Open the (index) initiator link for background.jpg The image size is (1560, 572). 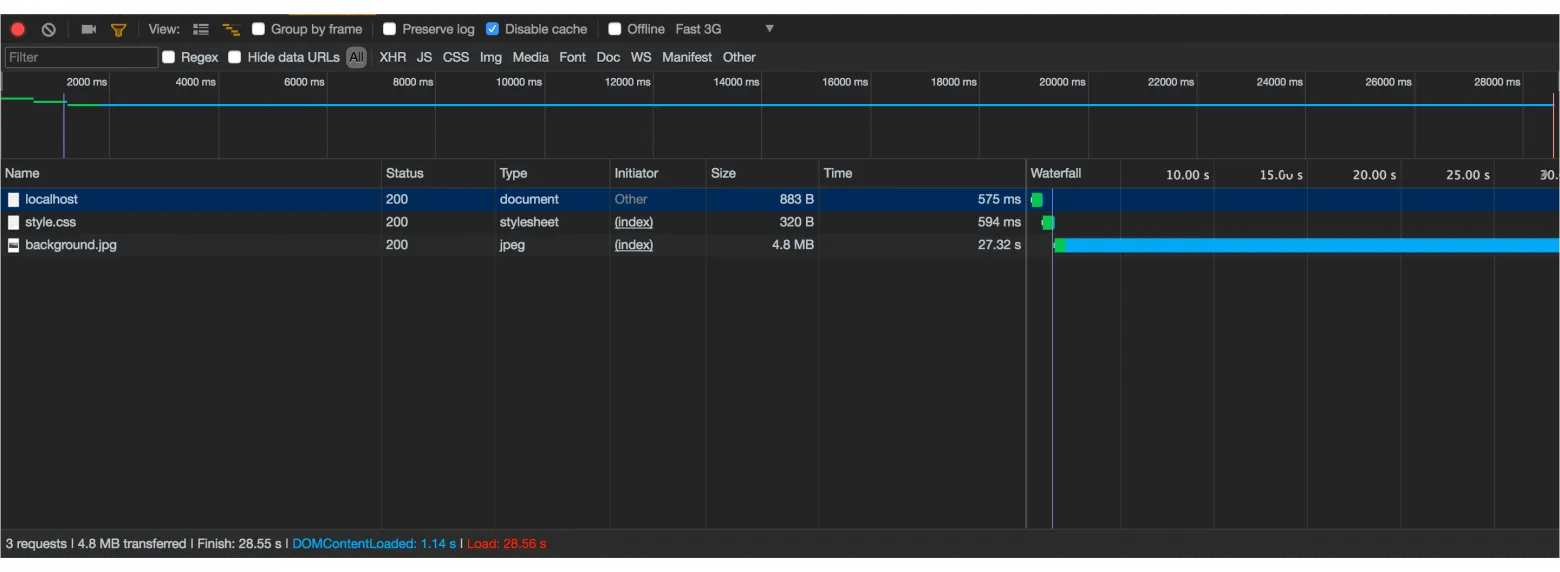pyautogui.click(x=633, y=245)
